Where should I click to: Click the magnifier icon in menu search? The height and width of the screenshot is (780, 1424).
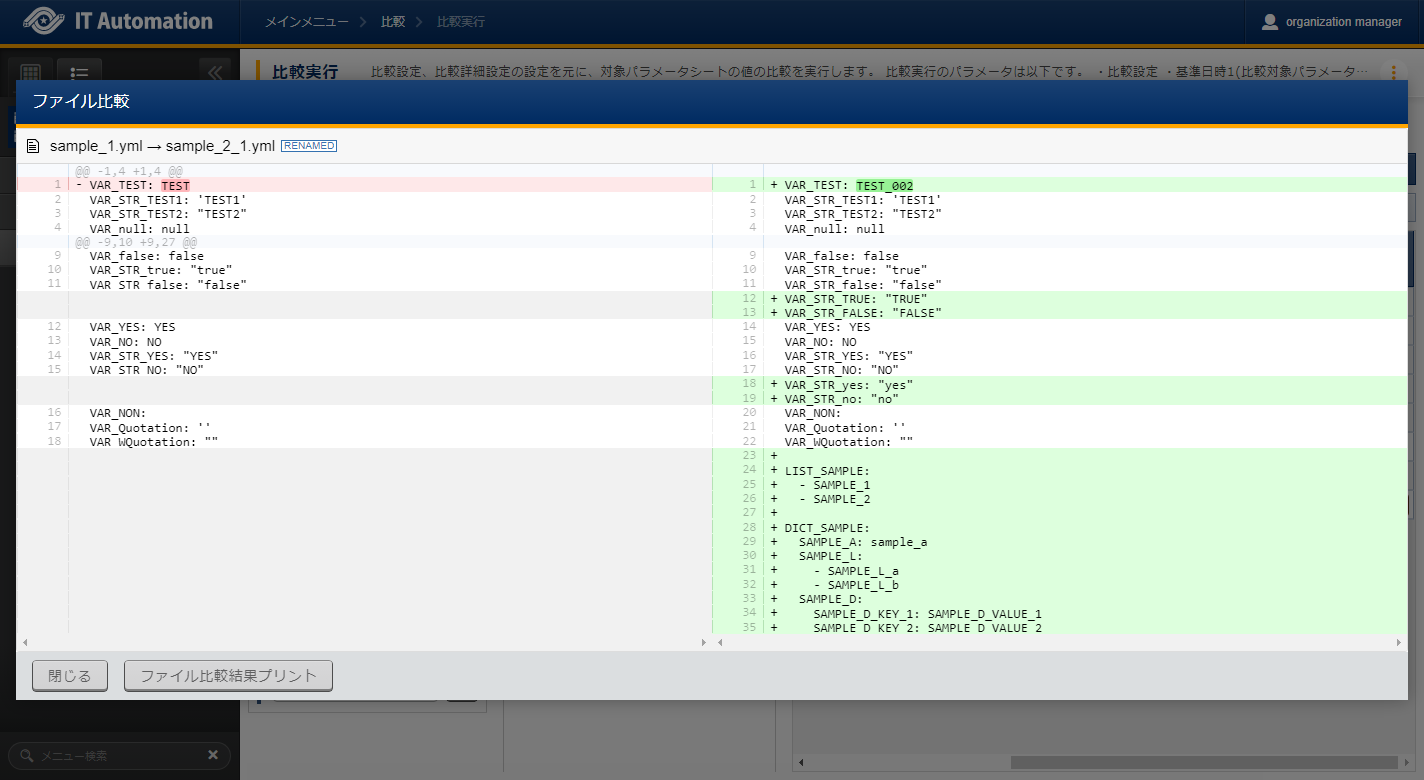coord(27,756)
